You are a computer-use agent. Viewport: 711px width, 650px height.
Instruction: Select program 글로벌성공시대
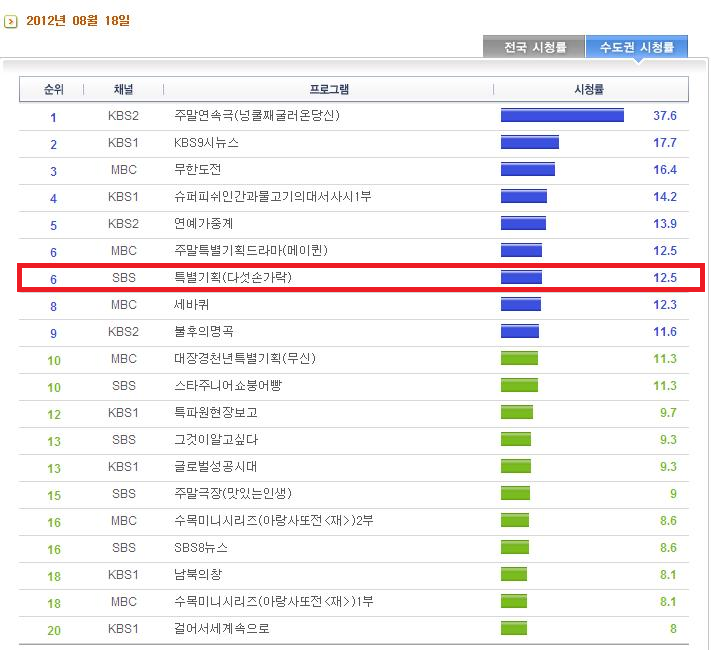[x=215, y=467]
